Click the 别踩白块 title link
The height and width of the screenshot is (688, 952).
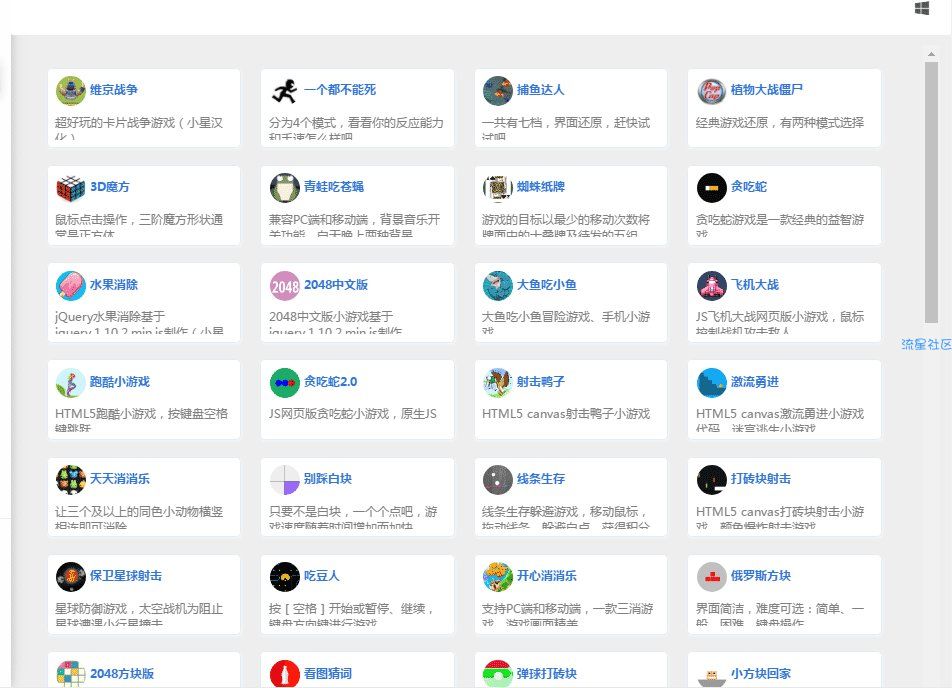click(x=328, y=479)
